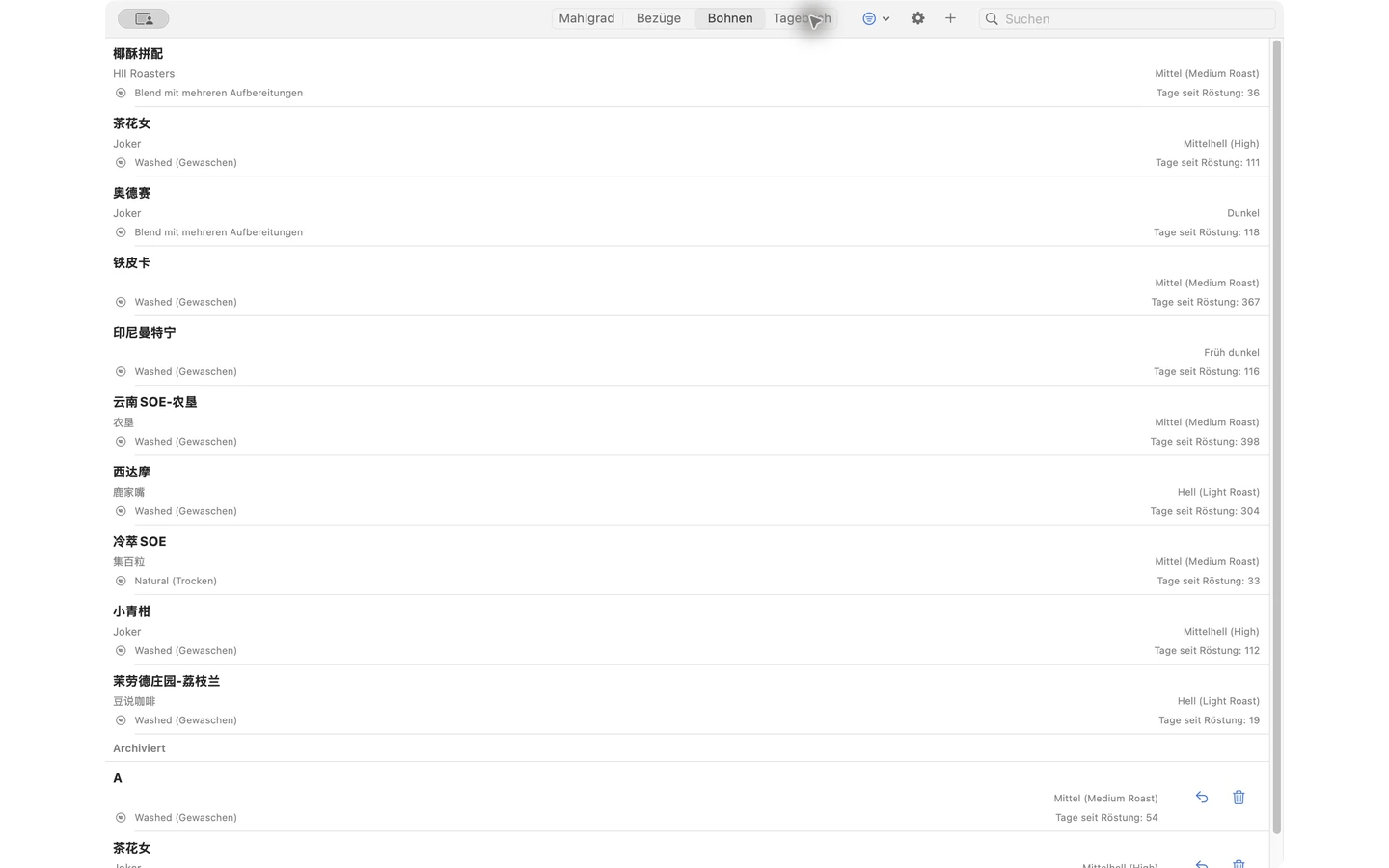Click the Früh dunkel roast label

click(x=1232, y=353)
